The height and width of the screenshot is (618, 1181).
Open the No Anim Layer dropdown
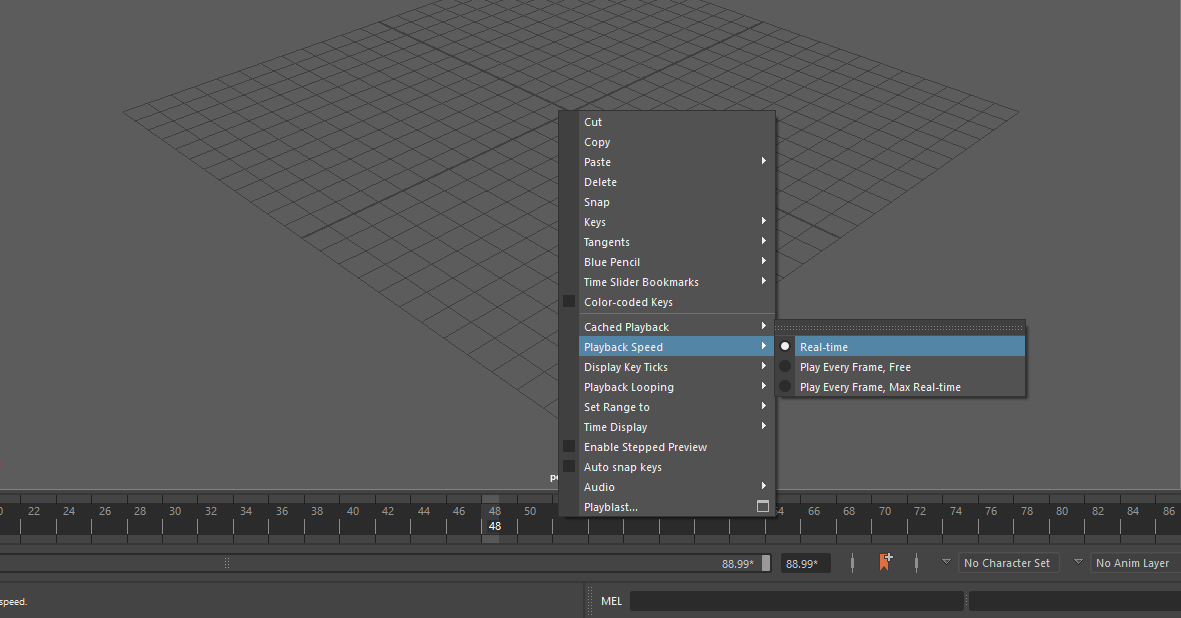click(1133, 562)
